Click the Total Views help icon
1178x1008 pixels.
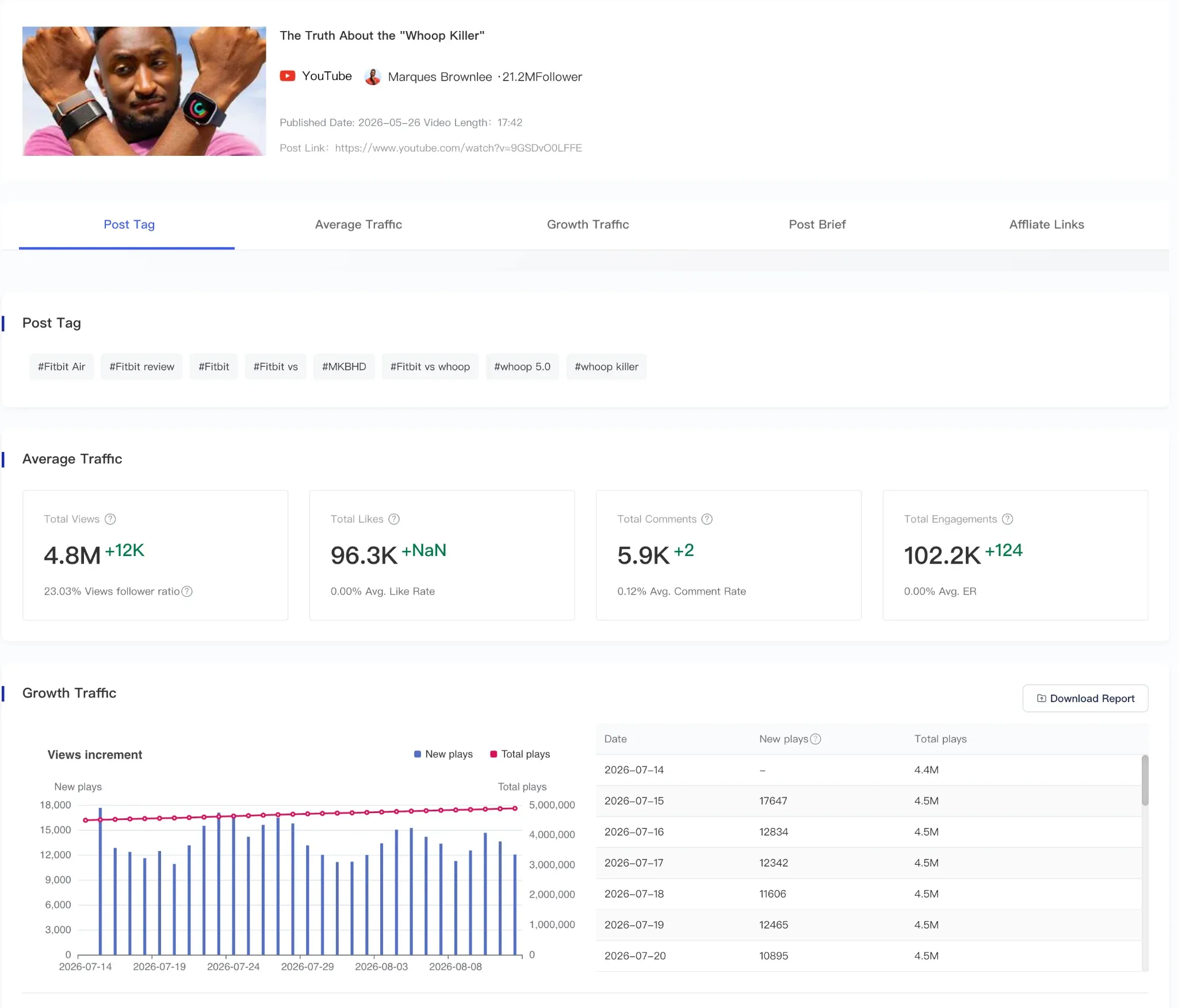click(x=110, y=519)
